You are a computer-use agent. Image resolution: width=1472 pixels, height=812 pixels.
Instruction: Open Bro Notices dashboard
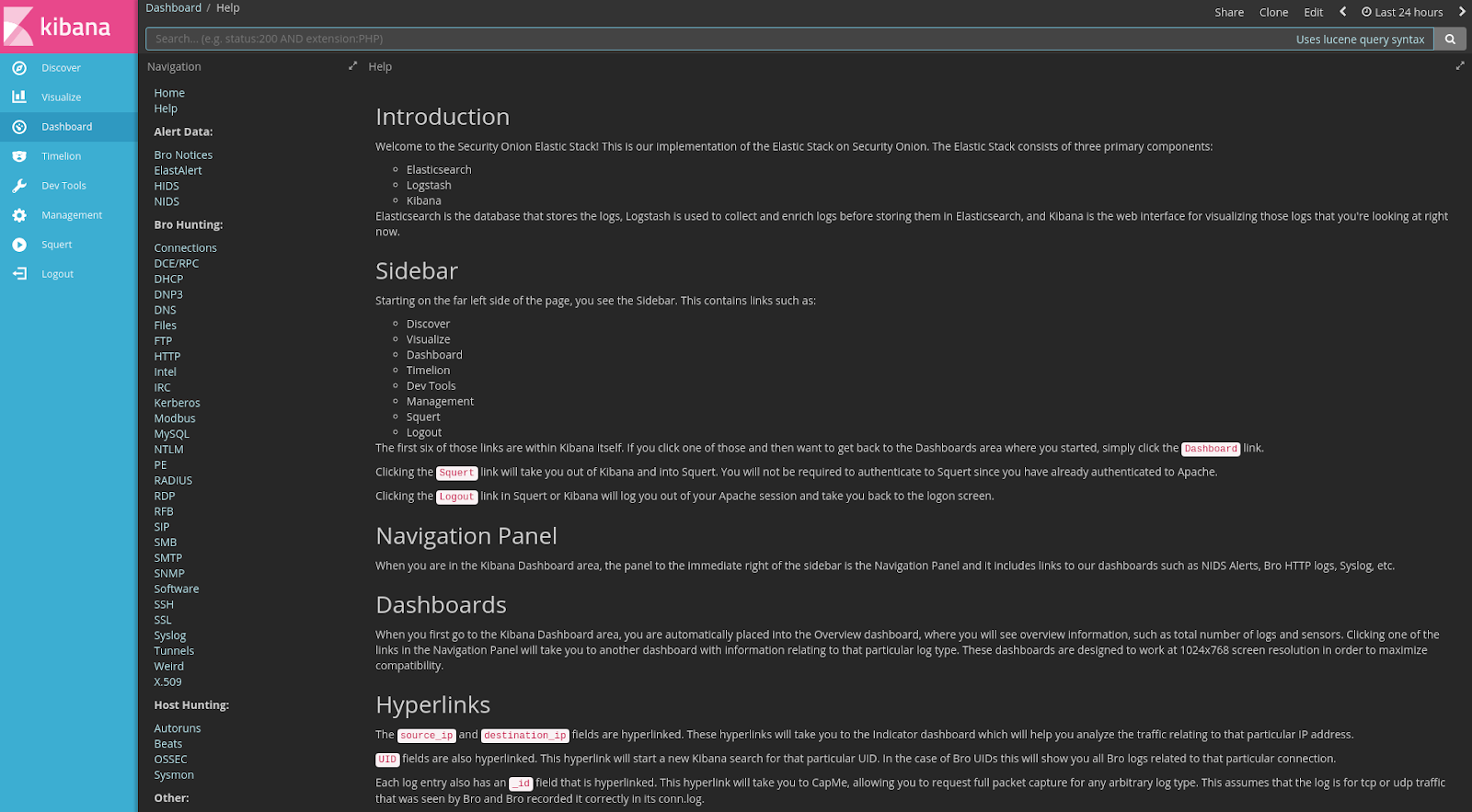tap(183, 155)
